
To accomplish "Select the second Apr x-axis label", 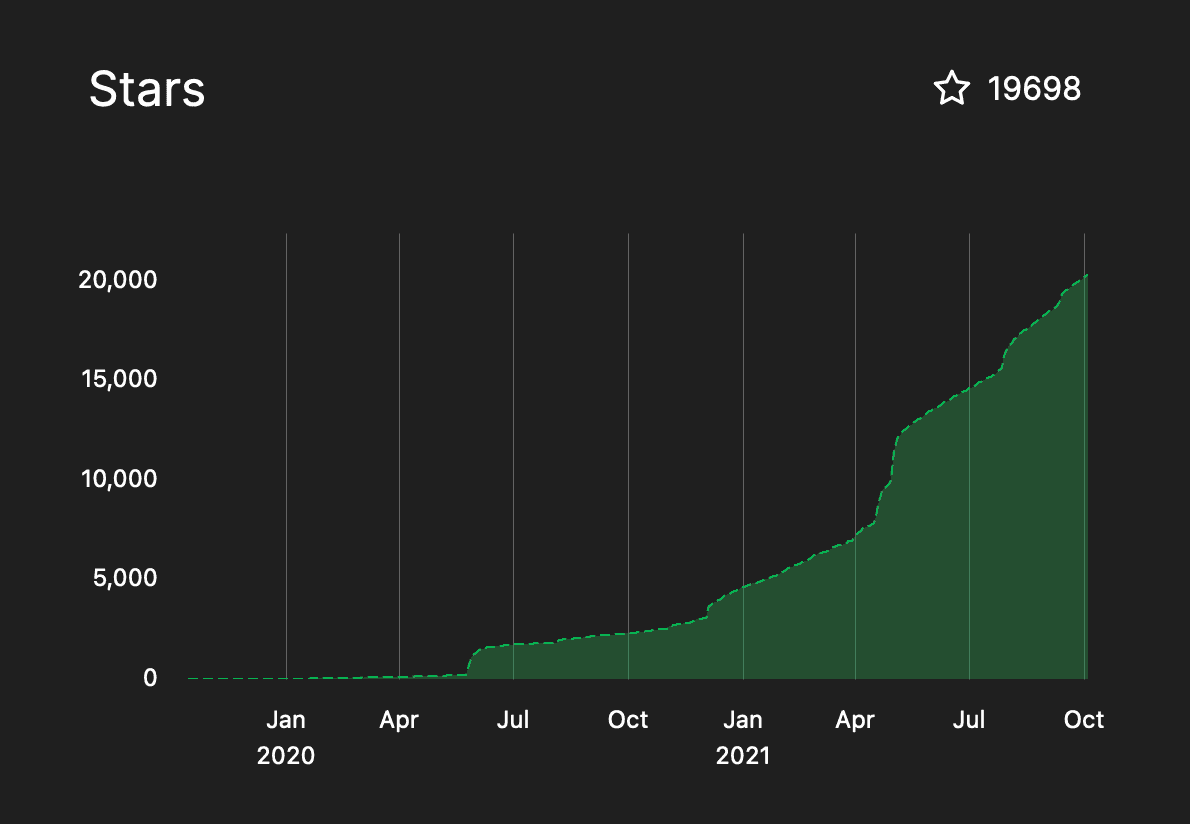I will [x=856, y=720].
